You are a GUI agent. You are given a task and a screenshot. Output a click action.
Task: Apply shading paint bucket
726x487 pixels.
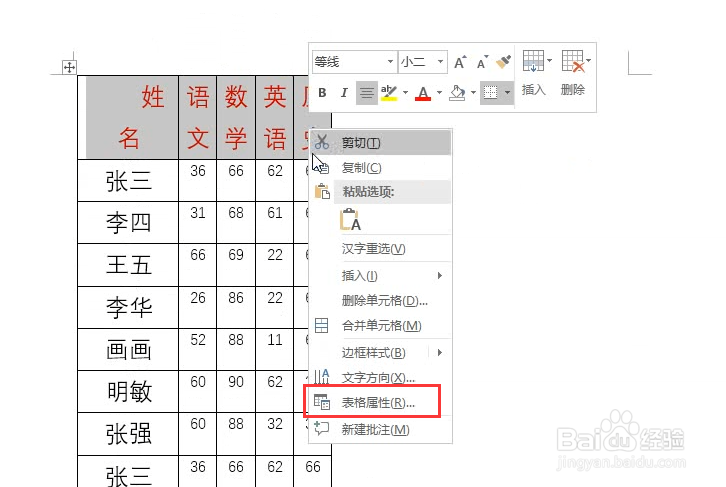pos(457,93)
